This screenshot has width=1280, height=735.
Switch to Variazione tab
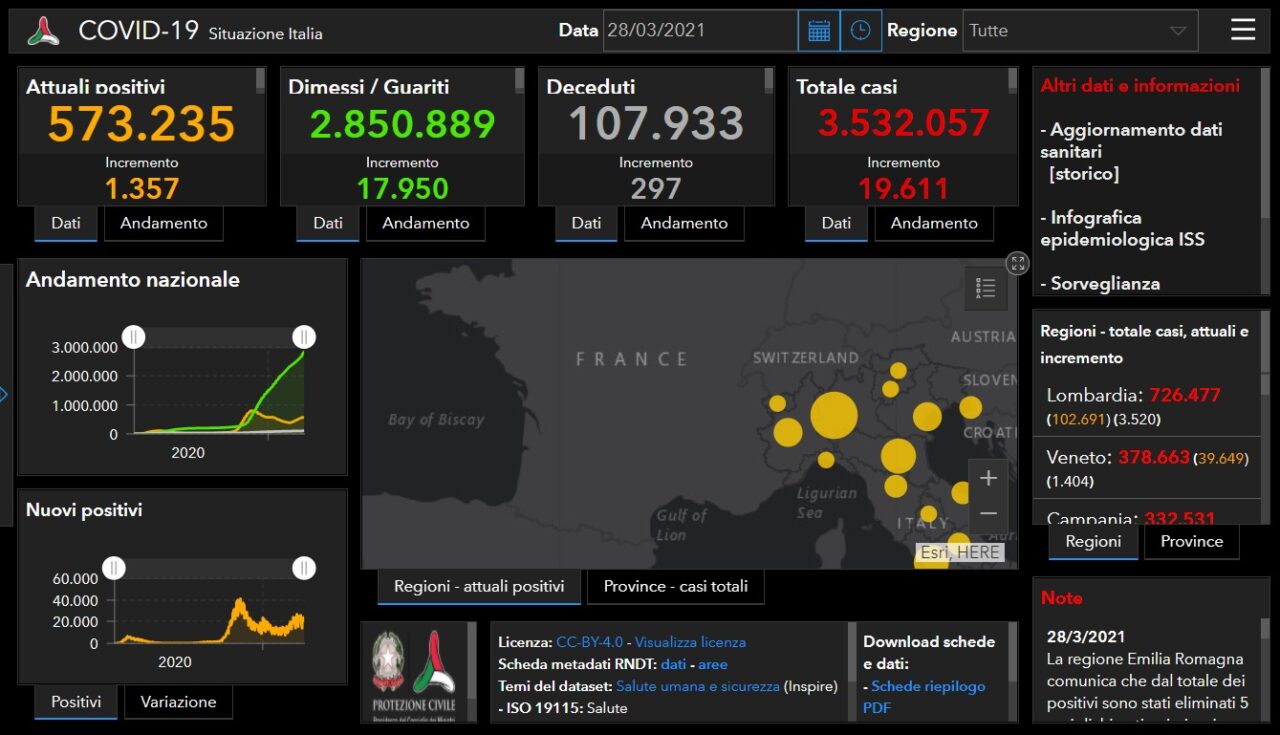click(178, 702)
